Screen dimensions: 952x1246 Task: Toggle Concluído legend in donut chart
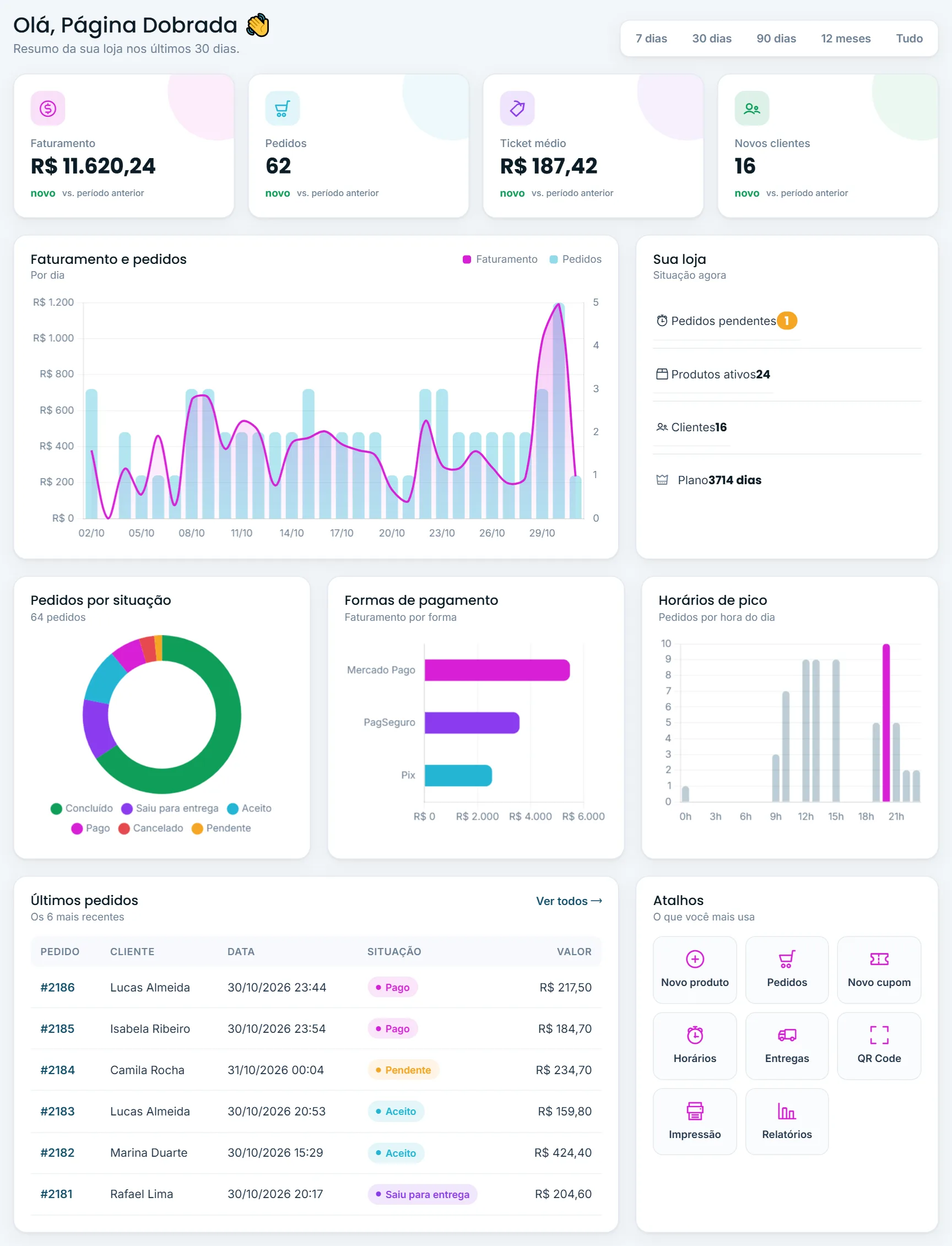[x=82, y=808]
